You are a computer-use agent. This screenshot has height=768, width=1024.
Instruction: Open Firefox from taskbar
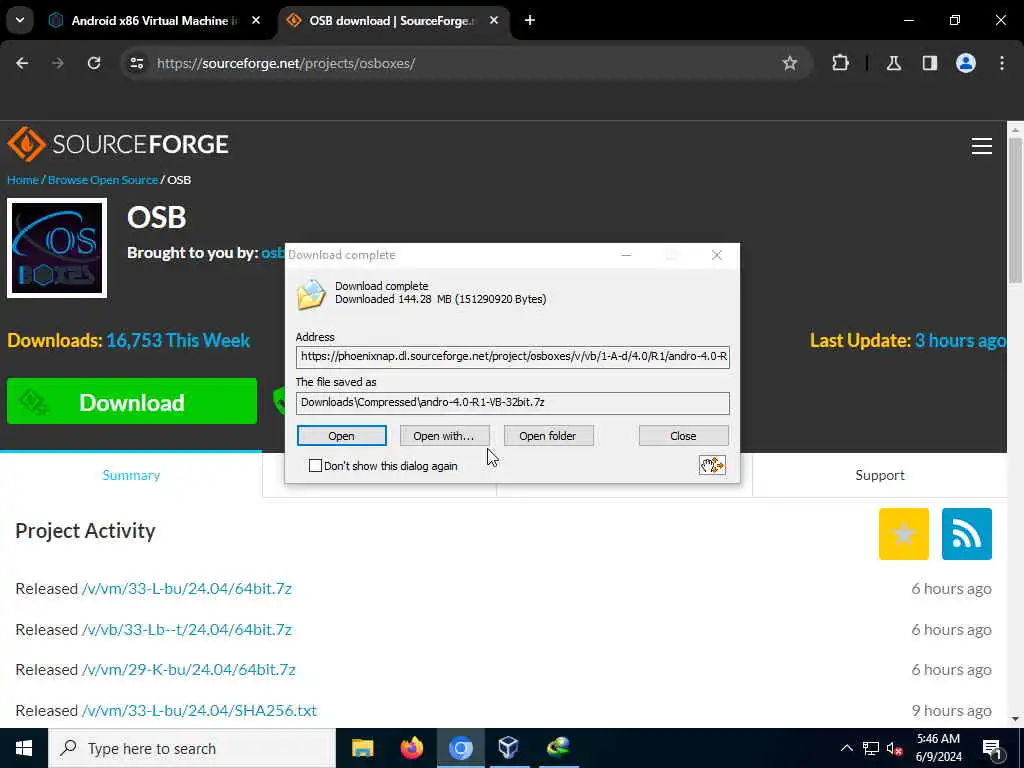pyautogui.click(x=411, y=748)
